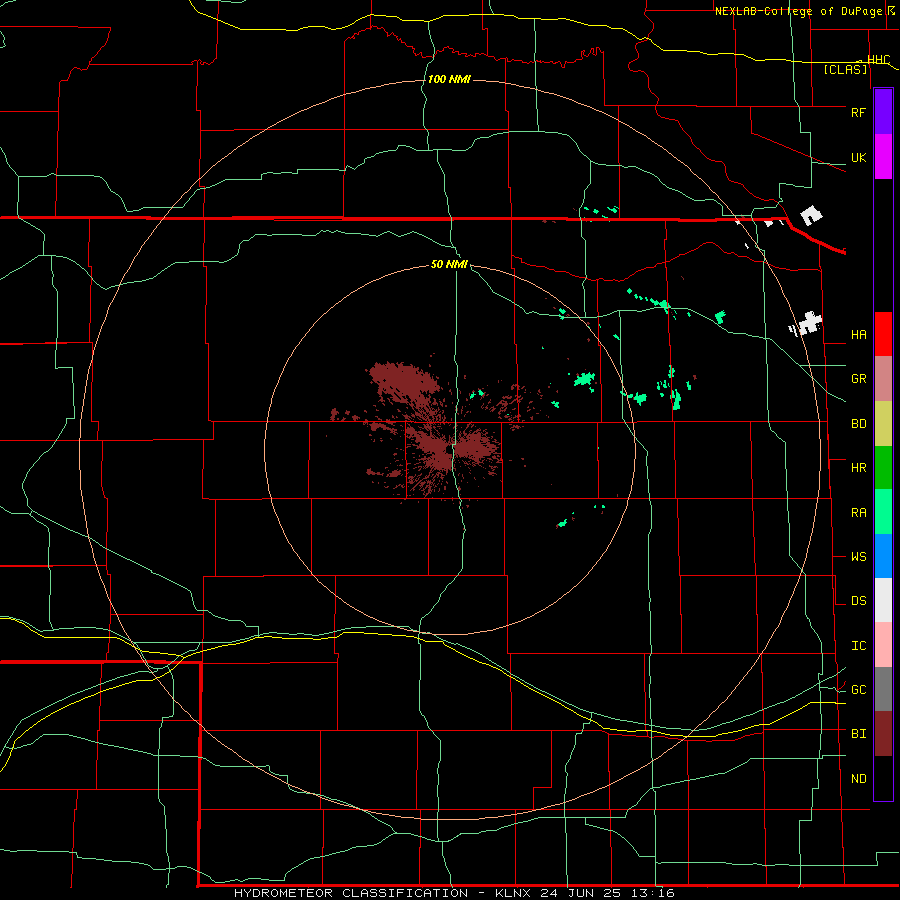
Task: Click the '[CLAS]' units label
Action: click(845, 69)
